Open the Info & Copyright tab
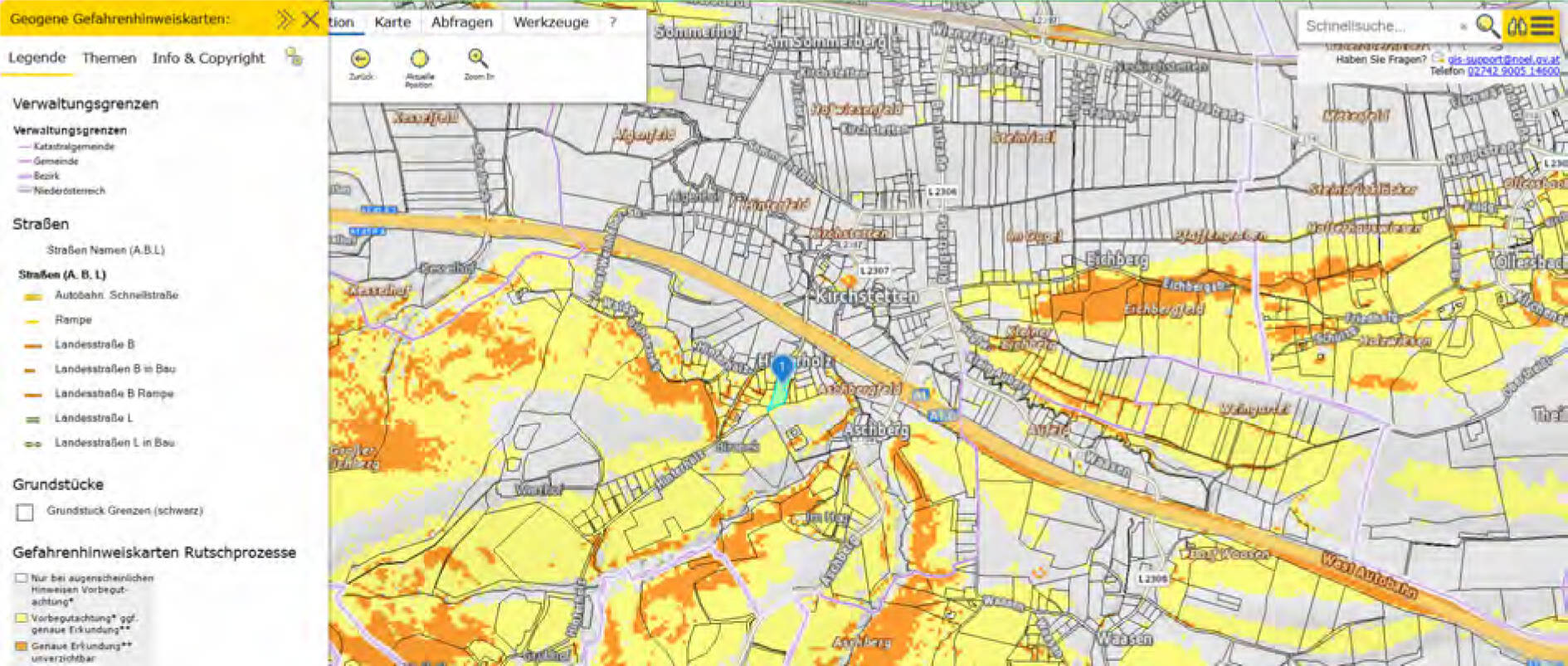Viewport: 1568px width, 666px height. 208,58
